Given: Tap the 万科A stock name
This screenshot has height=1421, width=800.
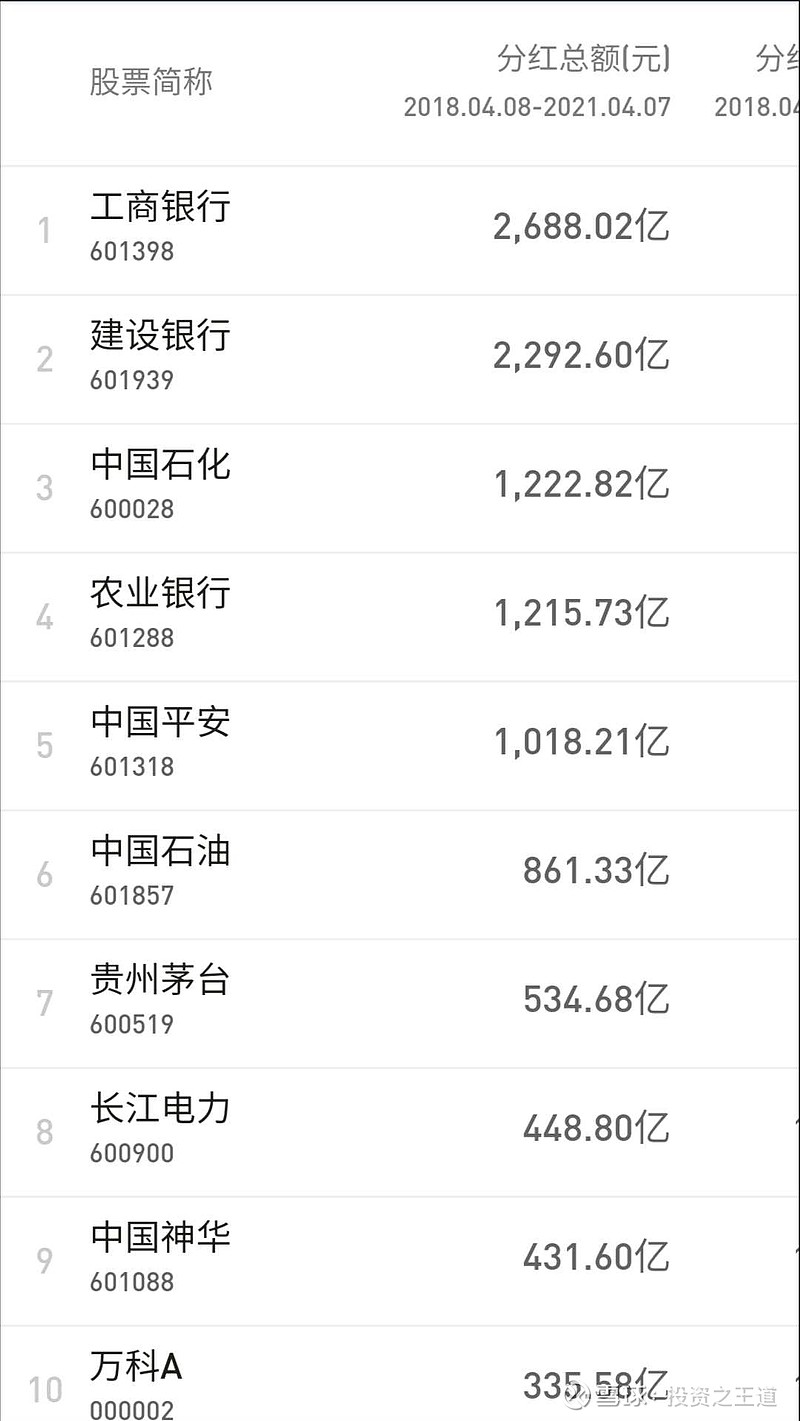Looking at the screenshot, I should pyautogui.click(x=136, y=1367).
